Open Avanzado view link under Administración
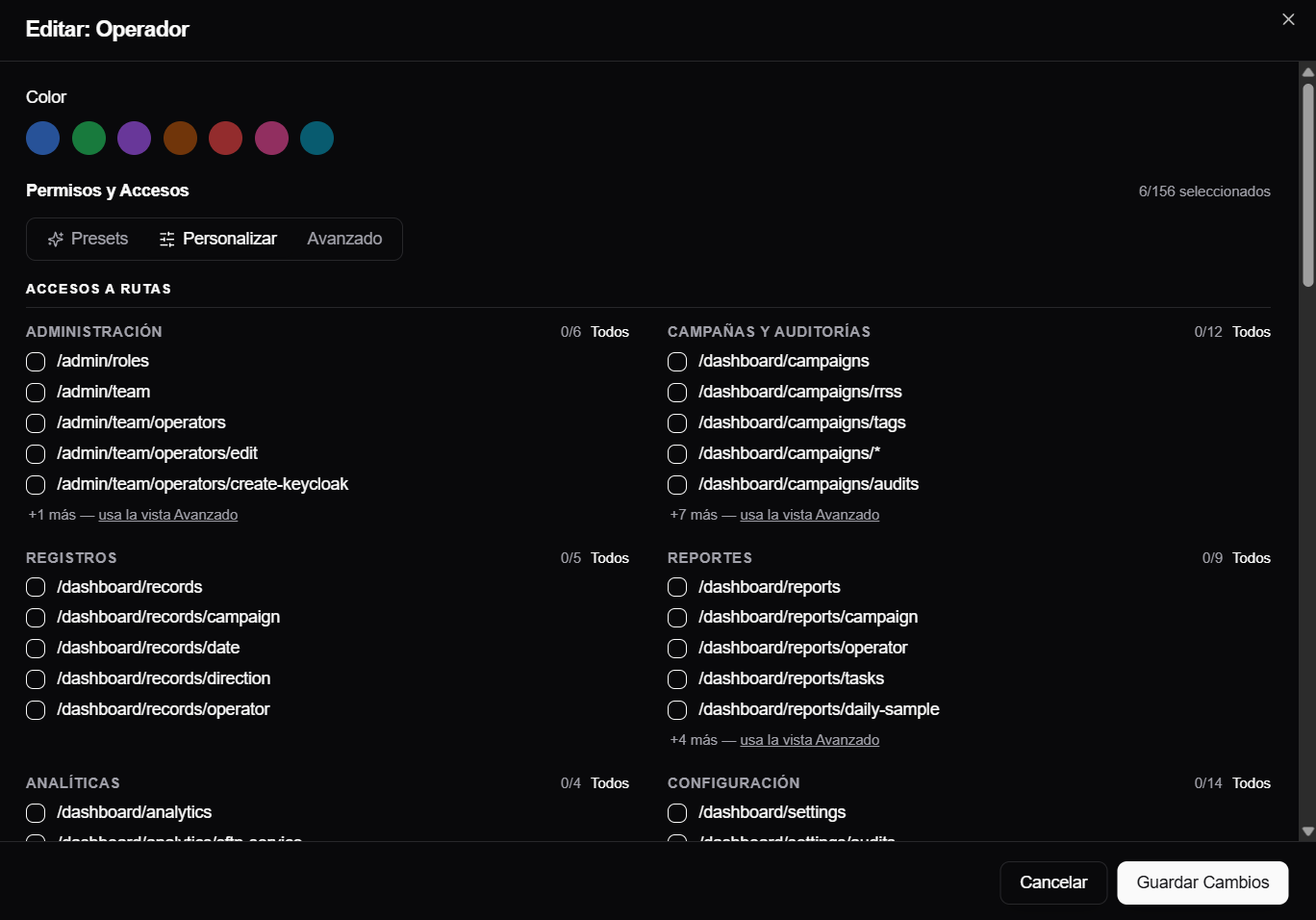Screen dimensions: 1316x920 pos(168,515)
